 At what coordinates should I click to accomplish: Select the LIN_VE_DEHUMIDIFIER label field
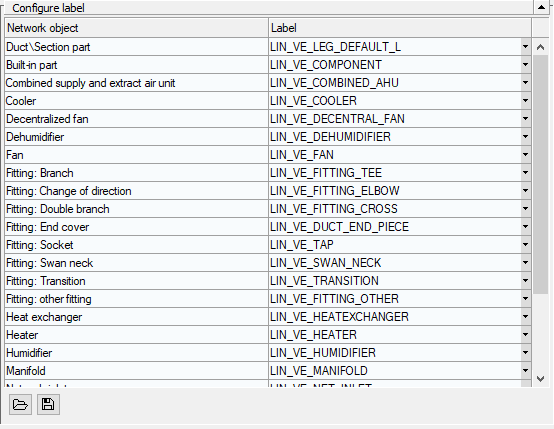pos(395,137)
